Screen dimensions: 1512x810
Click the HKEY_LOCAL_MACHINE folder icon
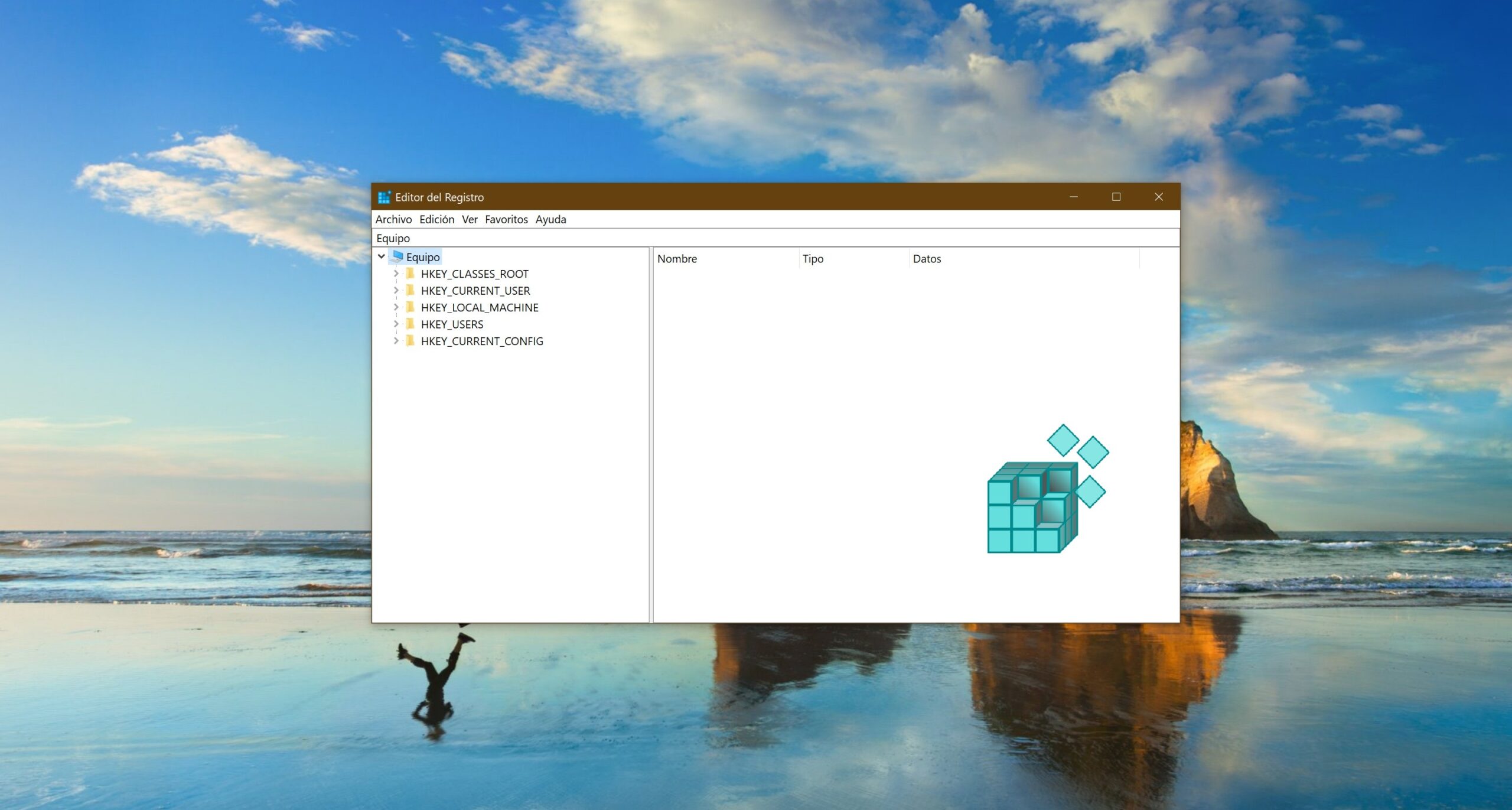[x=410, y=307]
